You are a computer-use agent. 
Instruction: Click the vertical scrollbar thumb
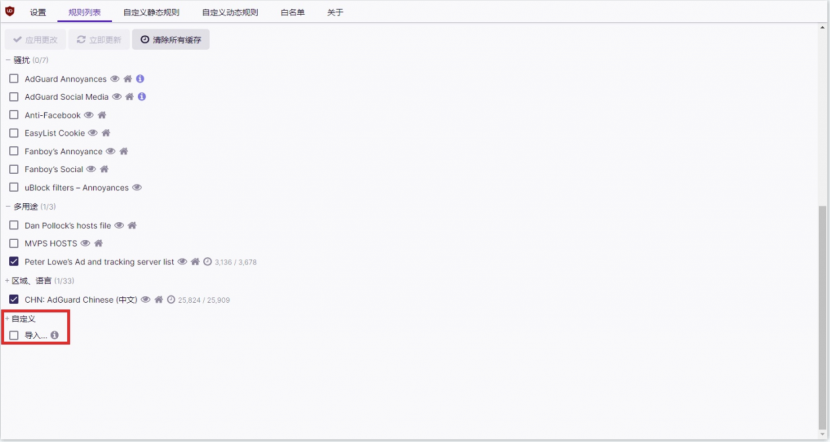pyautogui.click(x=822, y=318)
